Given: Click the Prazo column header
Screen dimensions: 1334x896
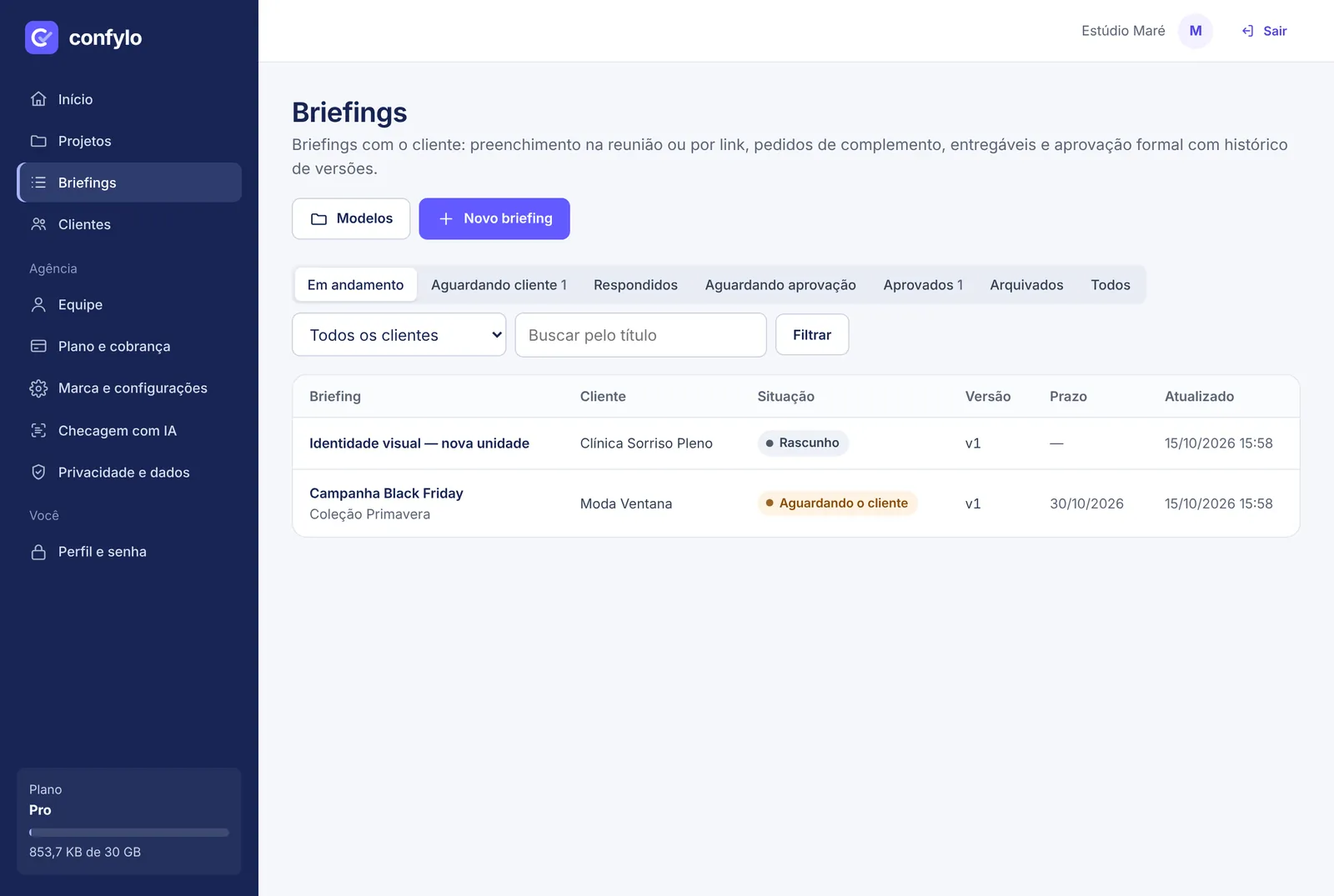Looking at the screenshot, I should pyautogui.click(x=1068, y=397).
